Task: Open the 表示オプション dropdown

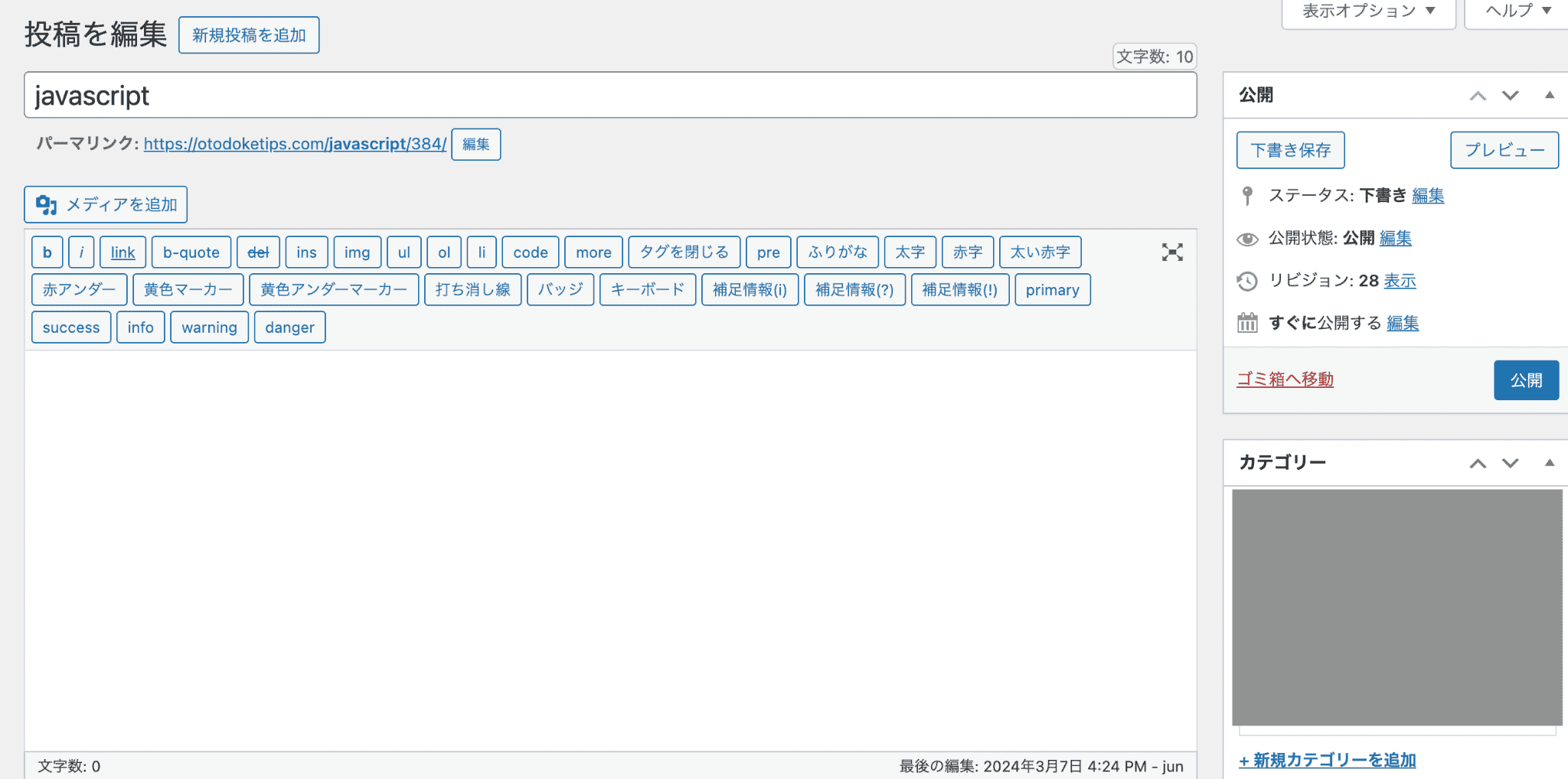Action: pos(1368,11)
